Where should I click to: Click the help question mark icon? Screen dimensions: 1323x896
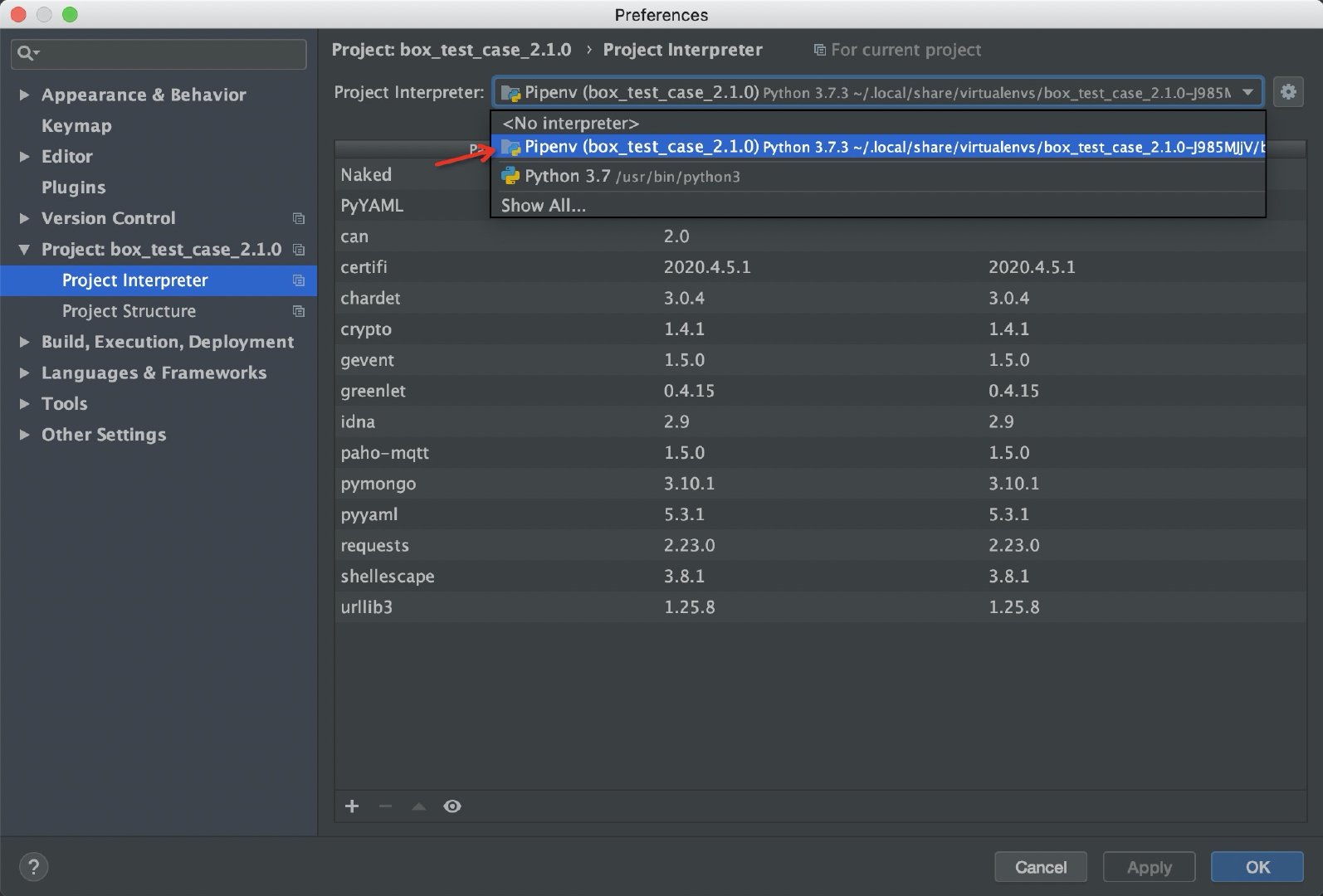pyautogui.click(x=33, y=867)
